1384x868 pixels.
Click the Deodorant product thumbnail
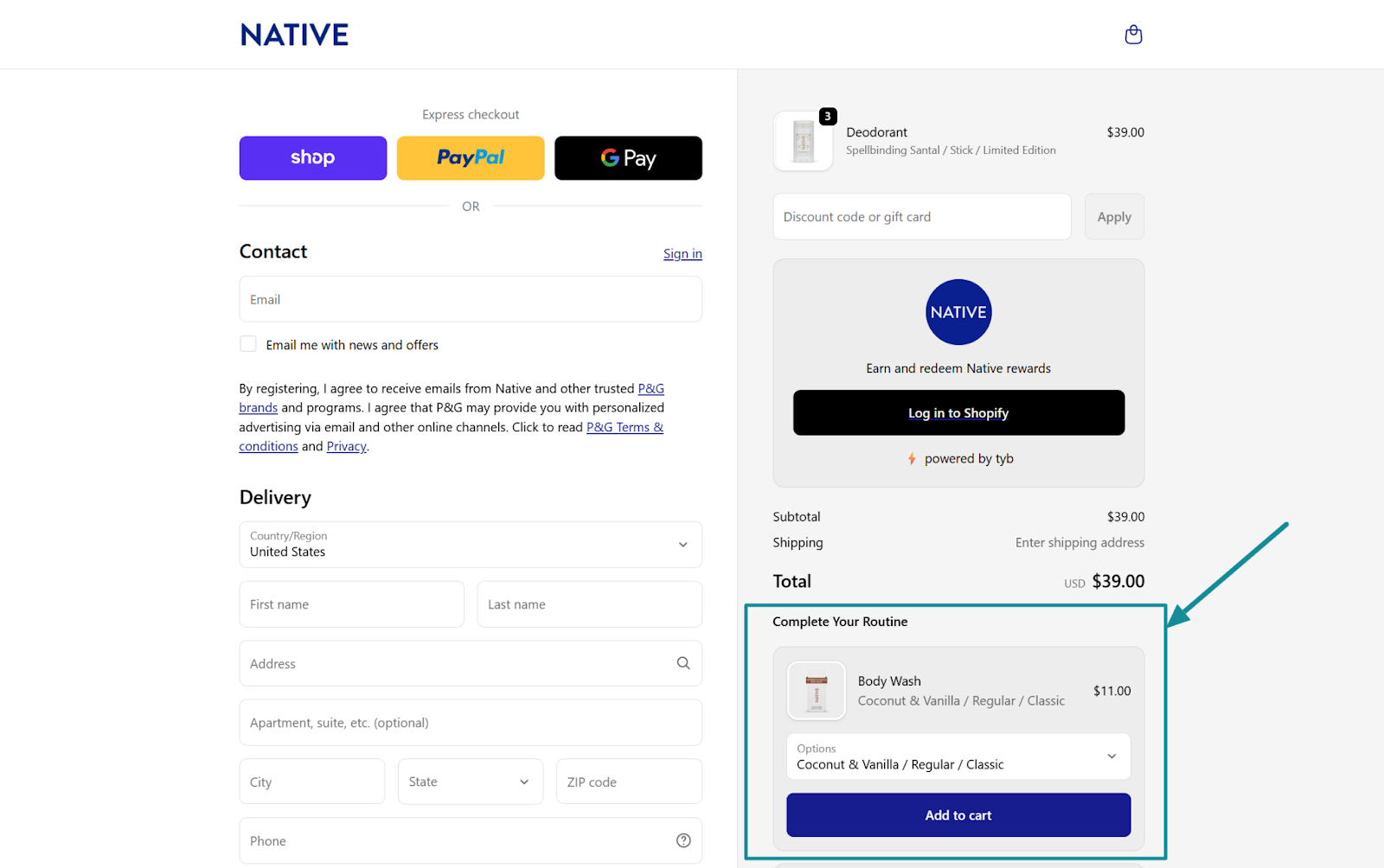pyautogui.click(x=803, y=140)
